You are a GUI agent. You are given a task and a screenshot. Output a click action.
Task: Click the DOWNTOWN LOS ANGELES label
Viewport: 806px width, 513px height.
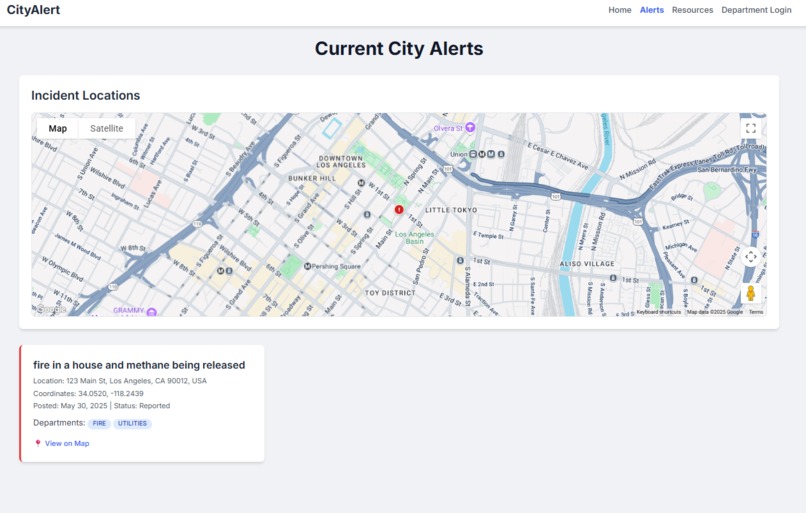click(x=341, y=161)
